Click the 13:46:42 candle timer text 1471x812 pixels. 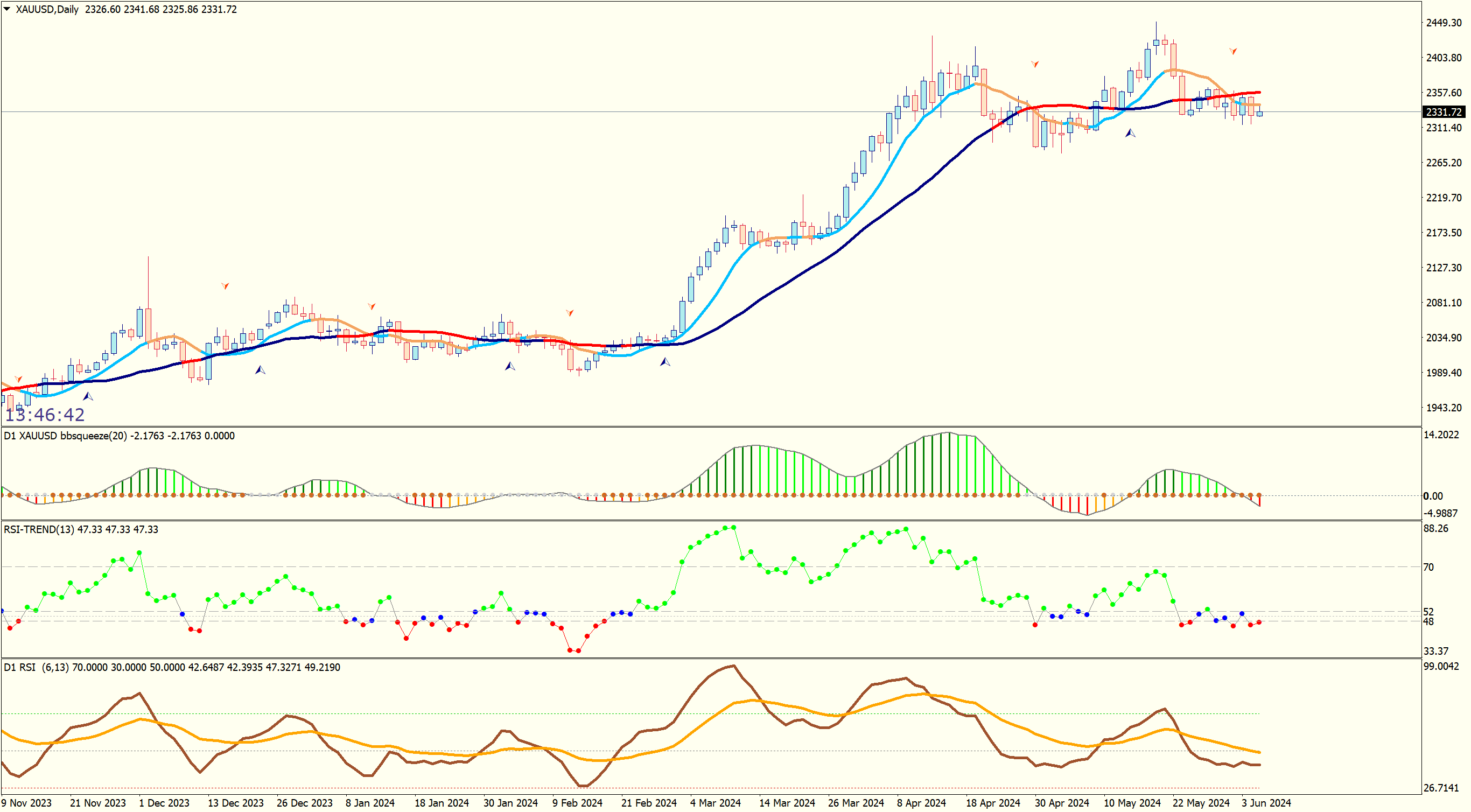pos(45,415)
